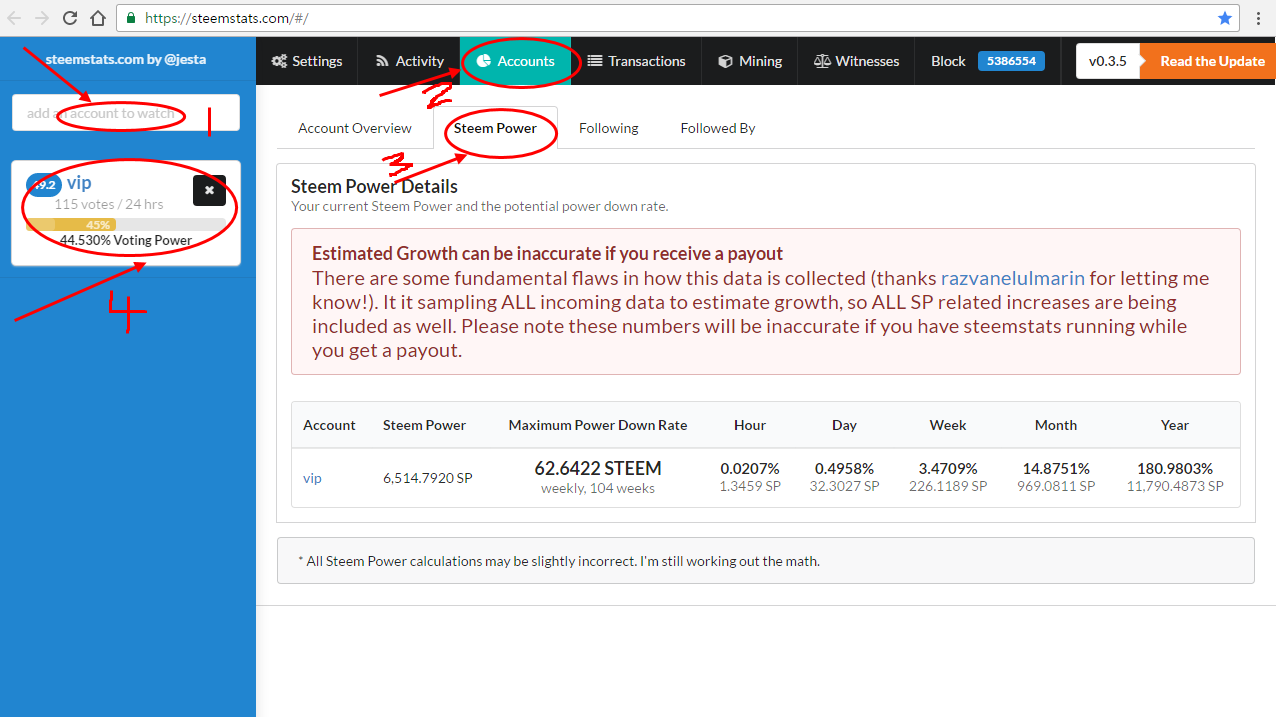The width and height of the screenshot is (1276, 717).
Task: Click the 44.530% Voting Power text
Action: pos(126,240)
